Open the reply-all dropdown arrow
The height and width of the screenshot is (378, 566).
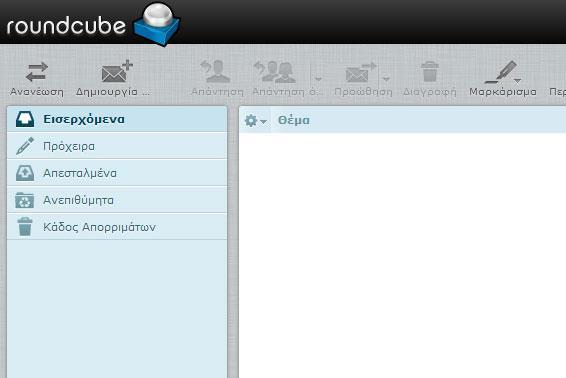point(318,78)
